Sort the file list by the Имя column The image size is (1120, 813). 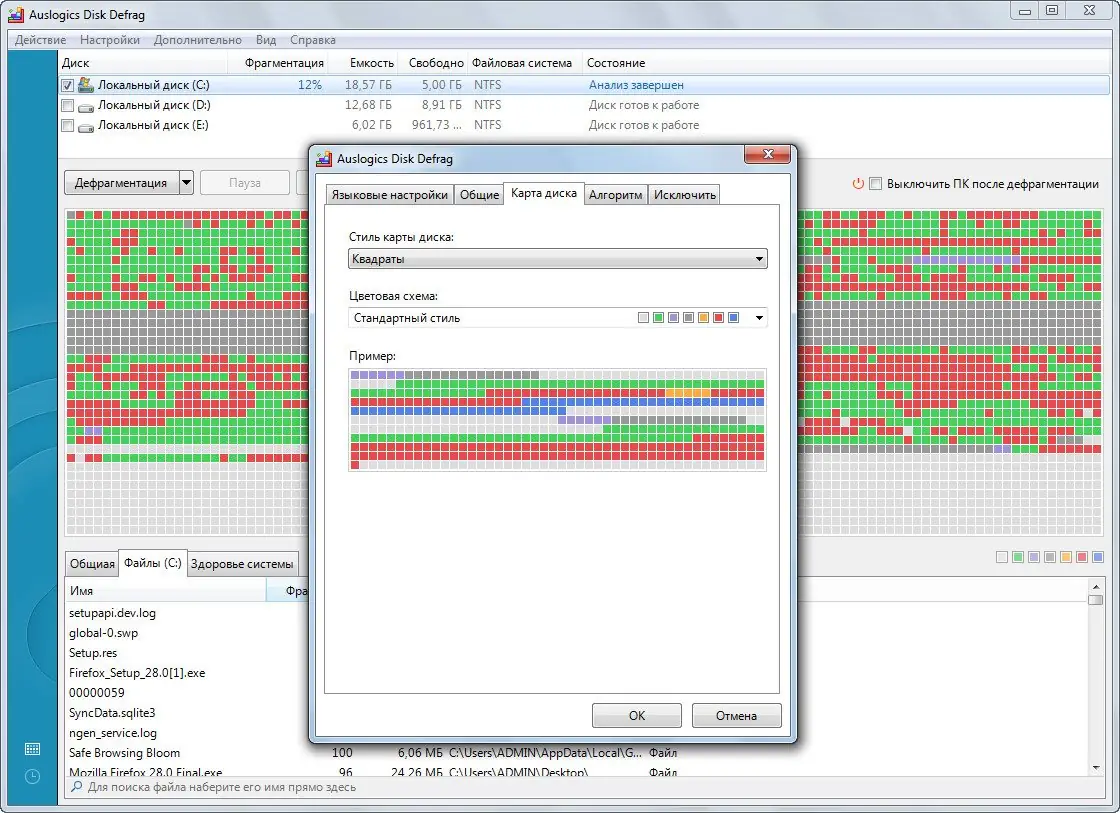166,591
